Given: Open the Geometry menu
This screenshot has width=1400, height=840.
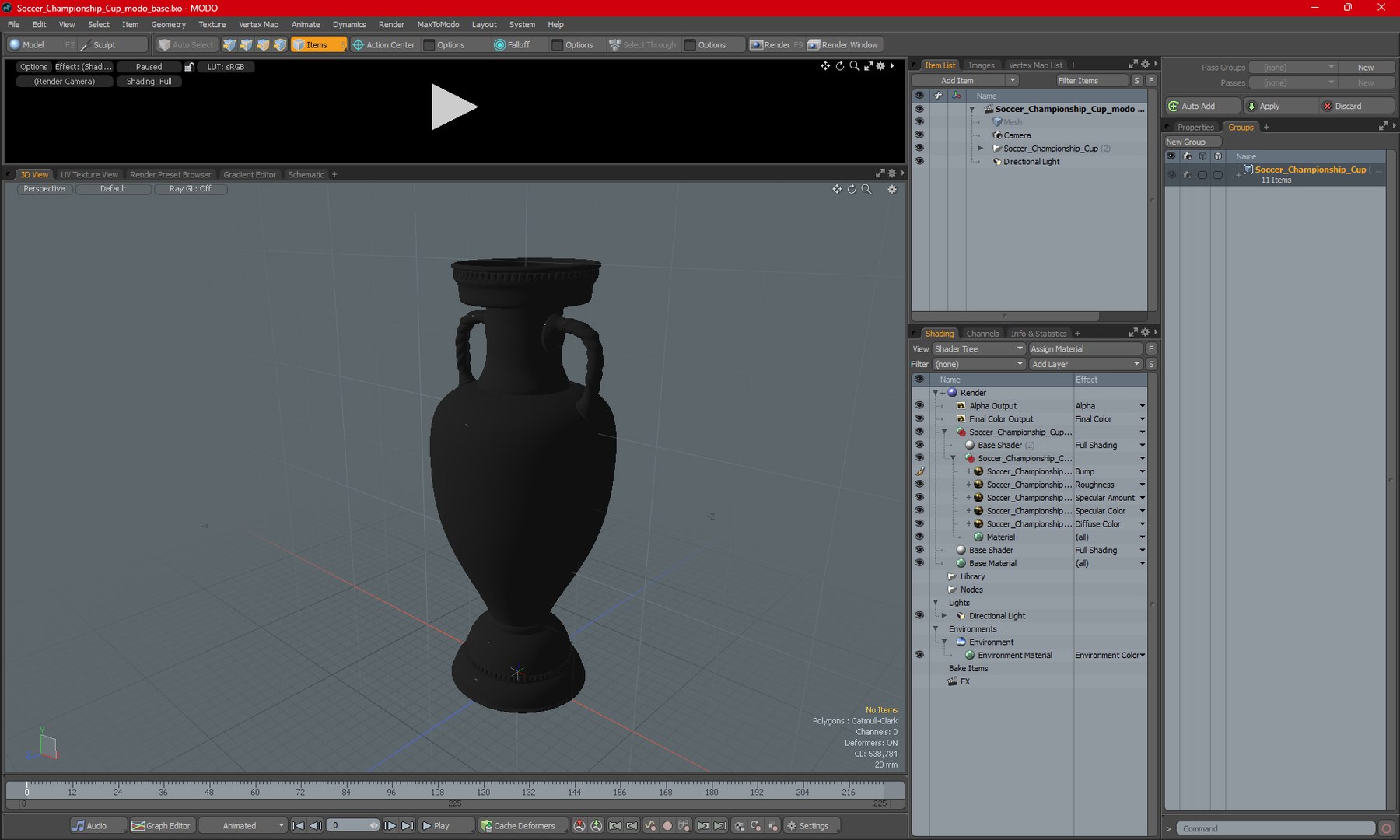Looking at the screenshot, I should pyautogui.click(x=168, y=24).
